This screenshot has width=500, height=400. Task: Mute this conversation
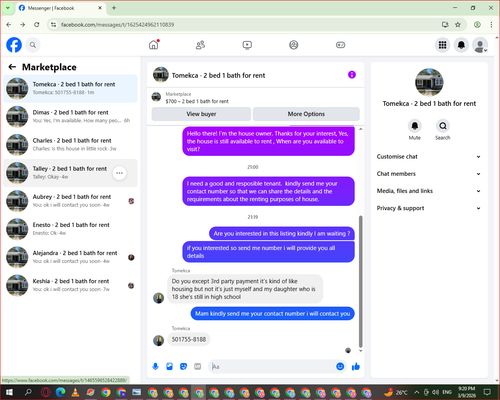[x=415, y=126]
